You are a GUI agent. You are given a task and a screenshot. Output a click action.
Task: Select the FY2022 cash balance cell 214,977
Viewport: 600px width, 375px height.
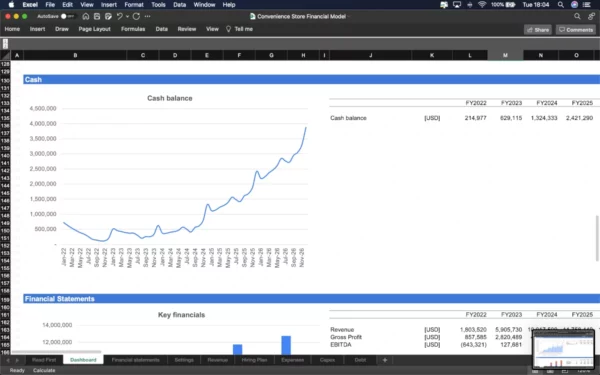tap(475, 118)
